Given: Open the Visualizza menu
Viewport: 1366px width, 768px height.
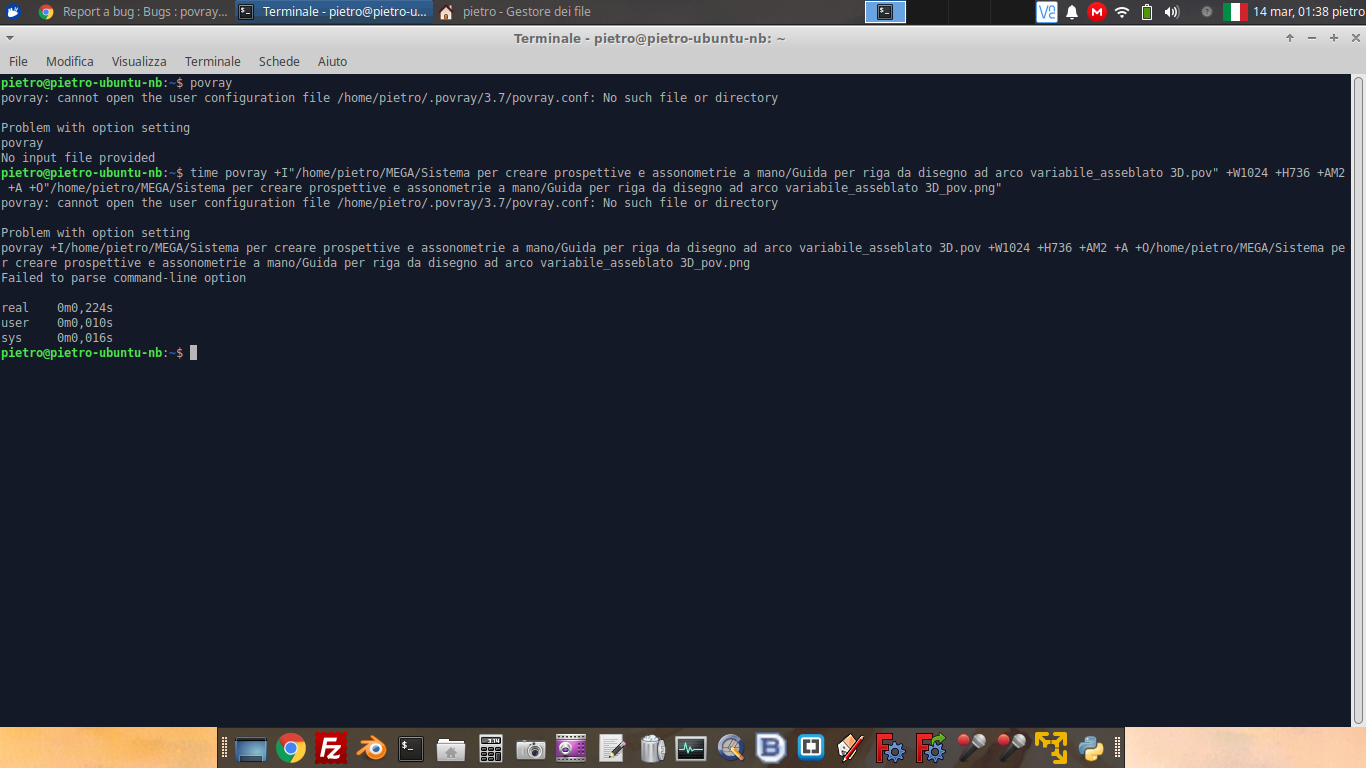Looking at the screenshot, I should pos(139,61).
